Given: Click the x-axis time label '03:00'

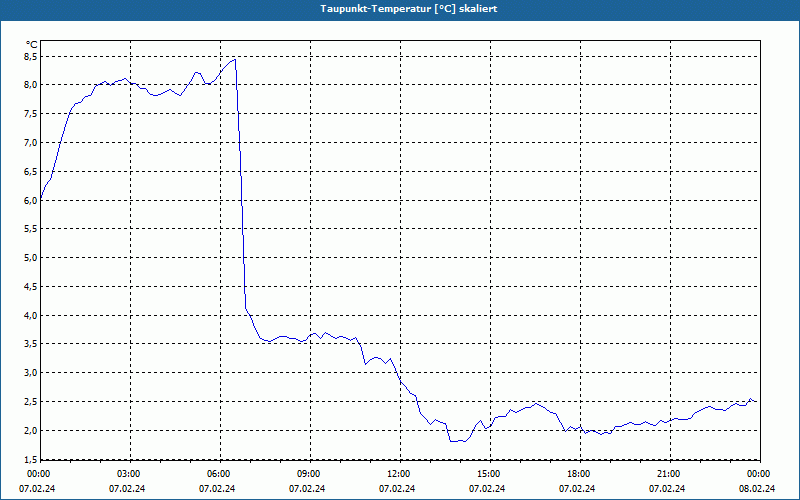Looking at the screenshot, I should pyautogui.click(x=129, y=474).
